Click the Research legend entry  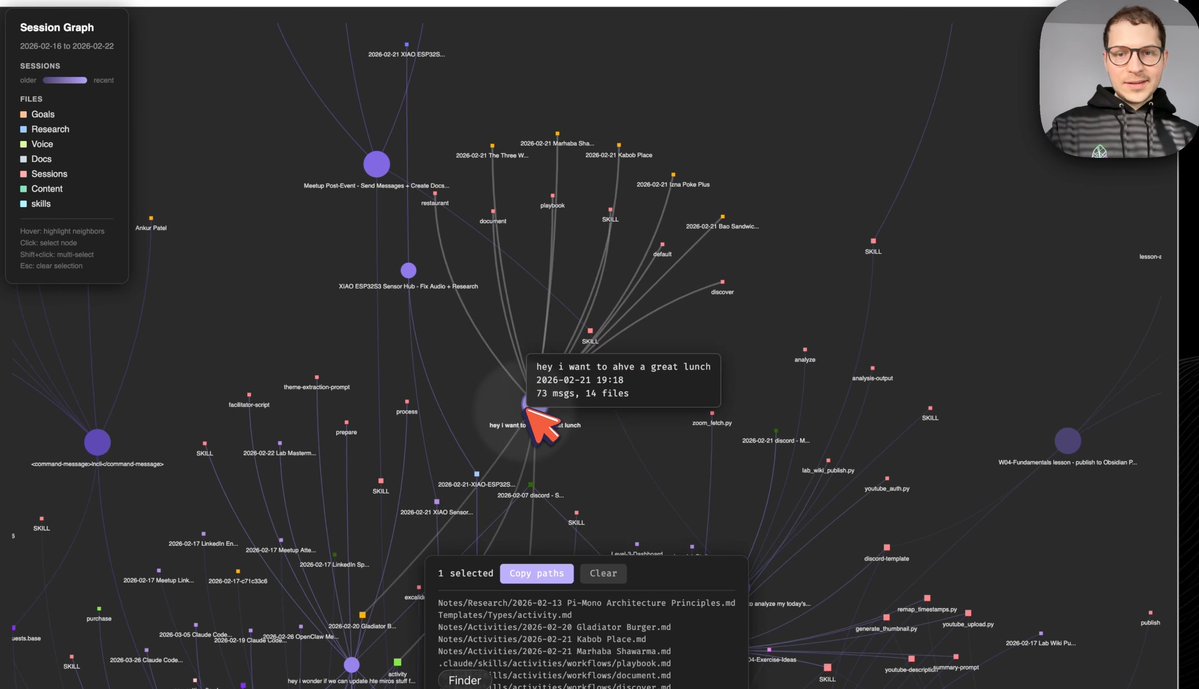(x=50, y=129)
